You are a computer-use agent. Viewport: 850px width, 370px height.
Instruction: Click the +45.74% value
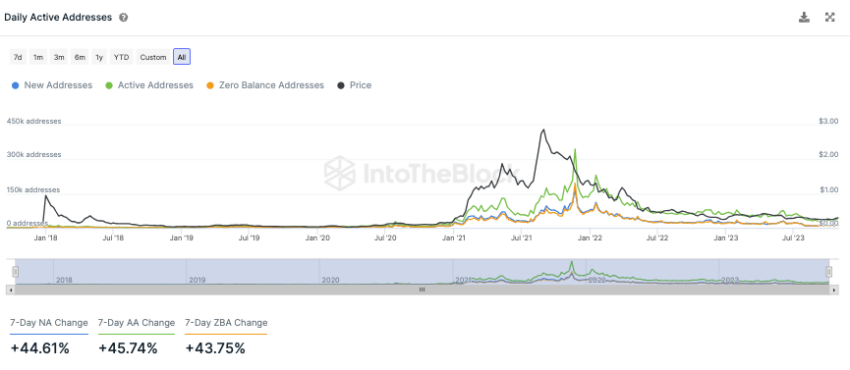point(127,348)
